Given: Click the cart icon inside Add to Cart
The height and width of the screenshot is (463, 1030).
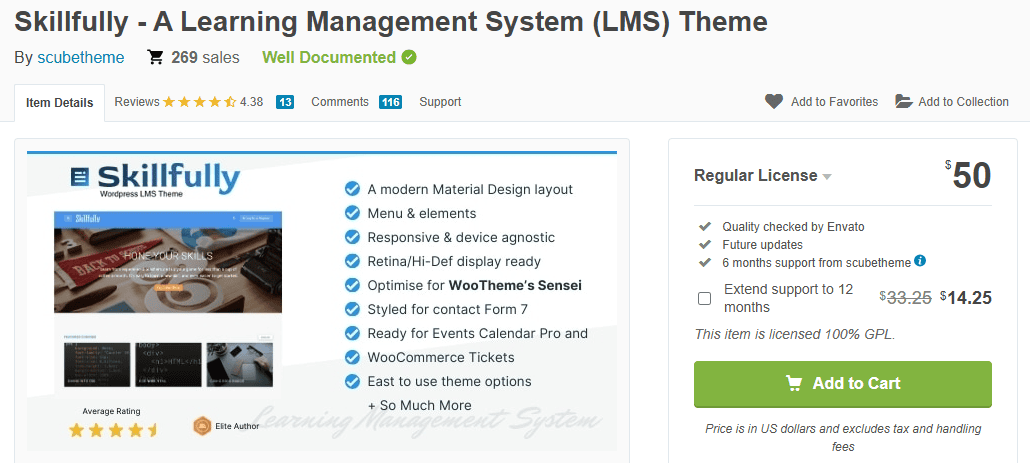Looking at the screenshot, I should [x=794, y=383].
